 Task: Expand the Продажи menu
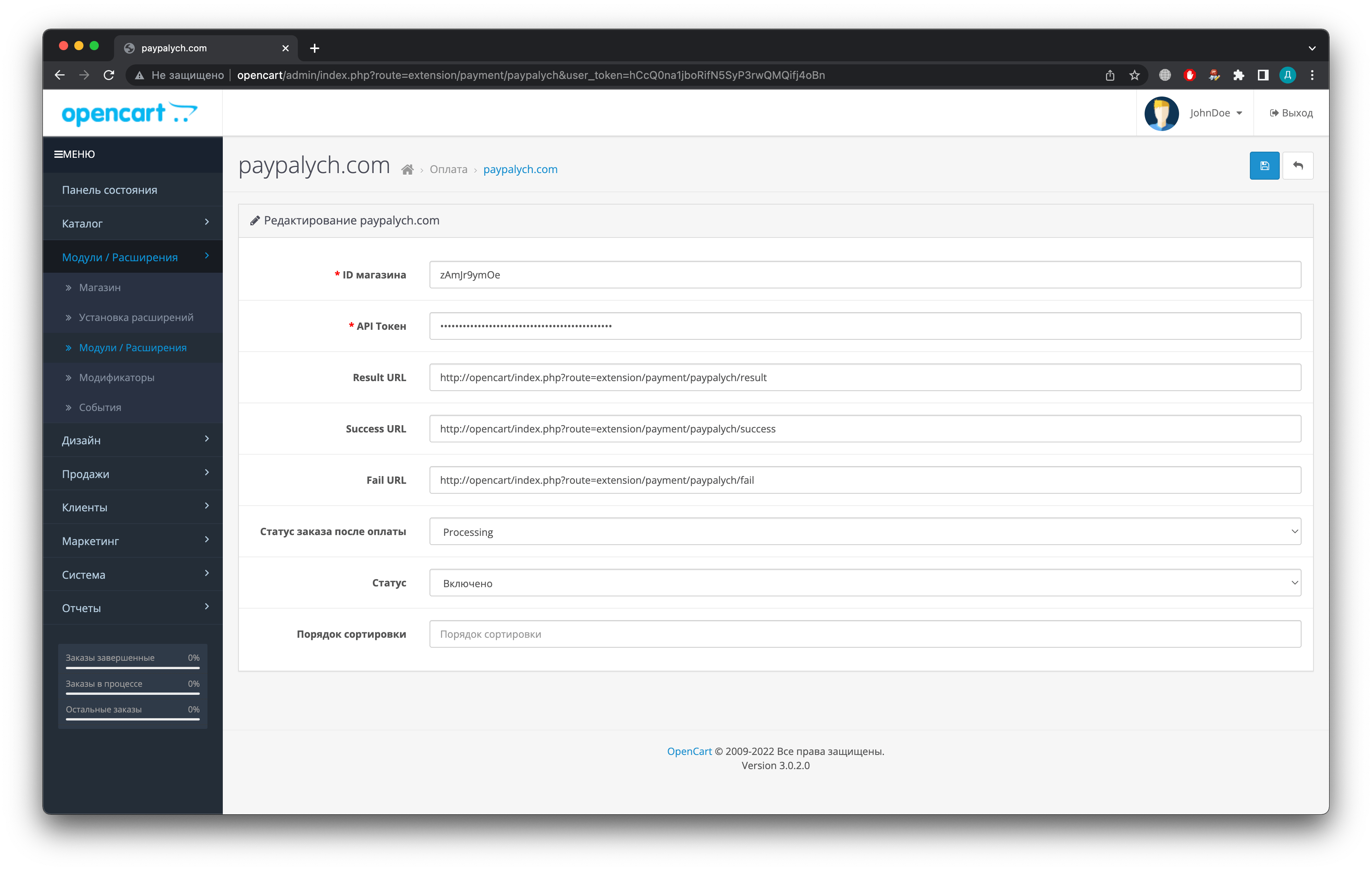pos(133,474)
